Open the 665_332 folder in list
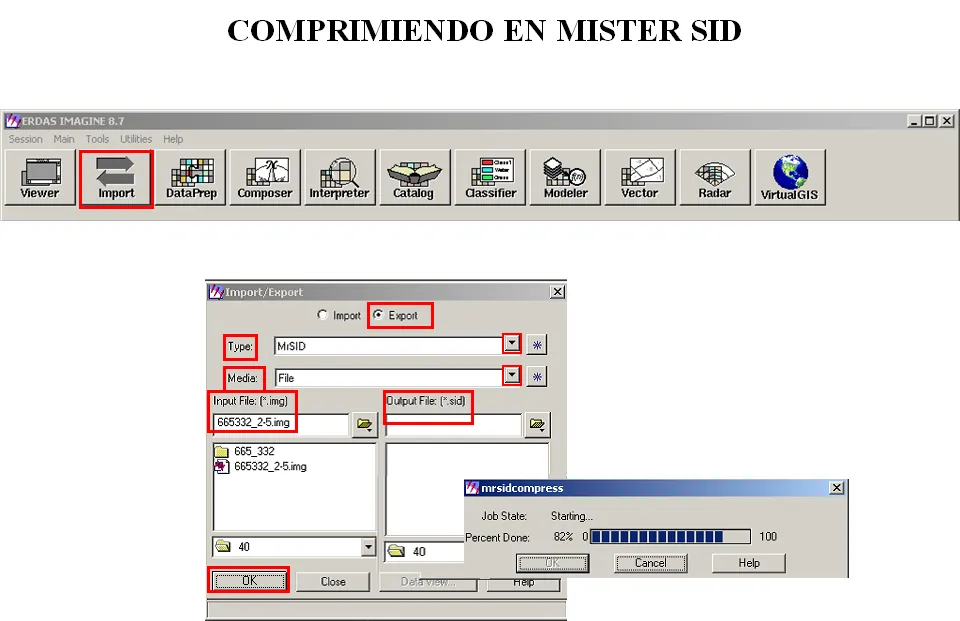Image resolution: width=960 pixels, height=621 pixels. [245, 451]
